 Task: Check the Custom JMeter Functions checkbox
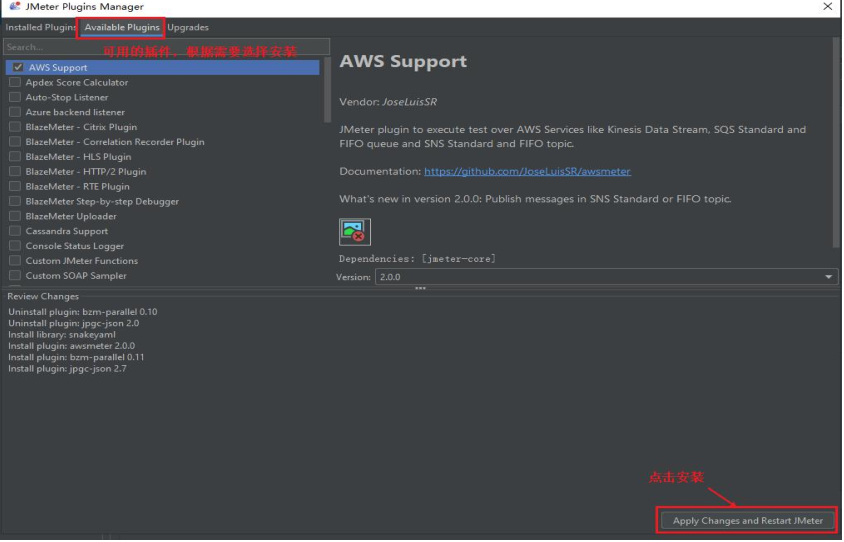(15, 261)
